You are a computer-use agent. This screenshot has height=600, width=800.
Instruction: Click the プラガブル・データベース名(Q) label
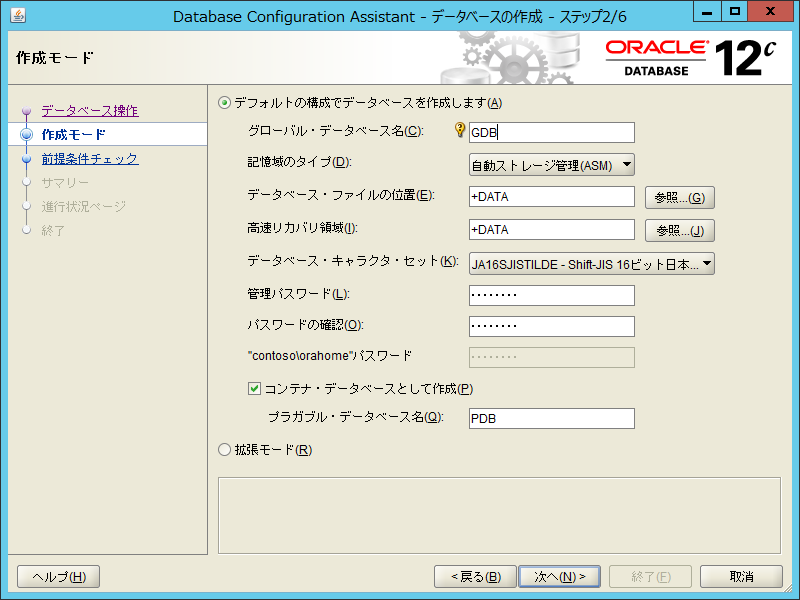[356, 417]
